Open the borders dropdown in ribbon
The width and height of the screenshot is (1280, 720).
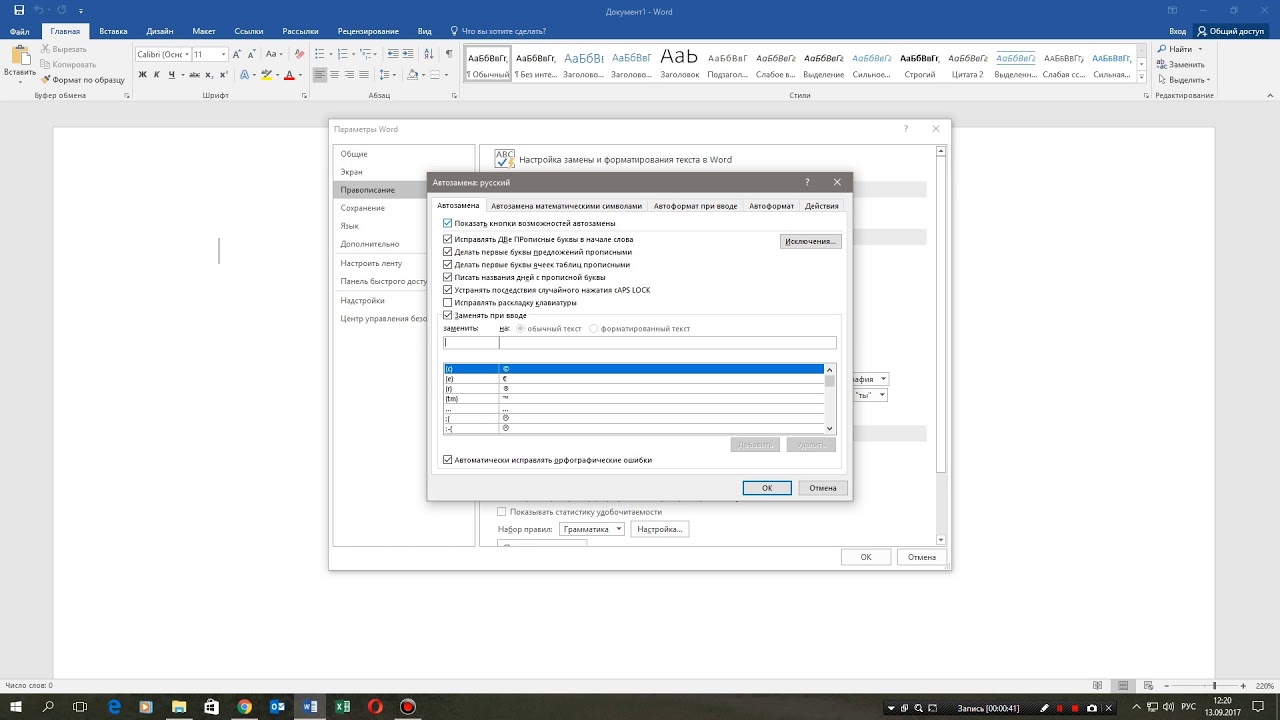point(446,75)
